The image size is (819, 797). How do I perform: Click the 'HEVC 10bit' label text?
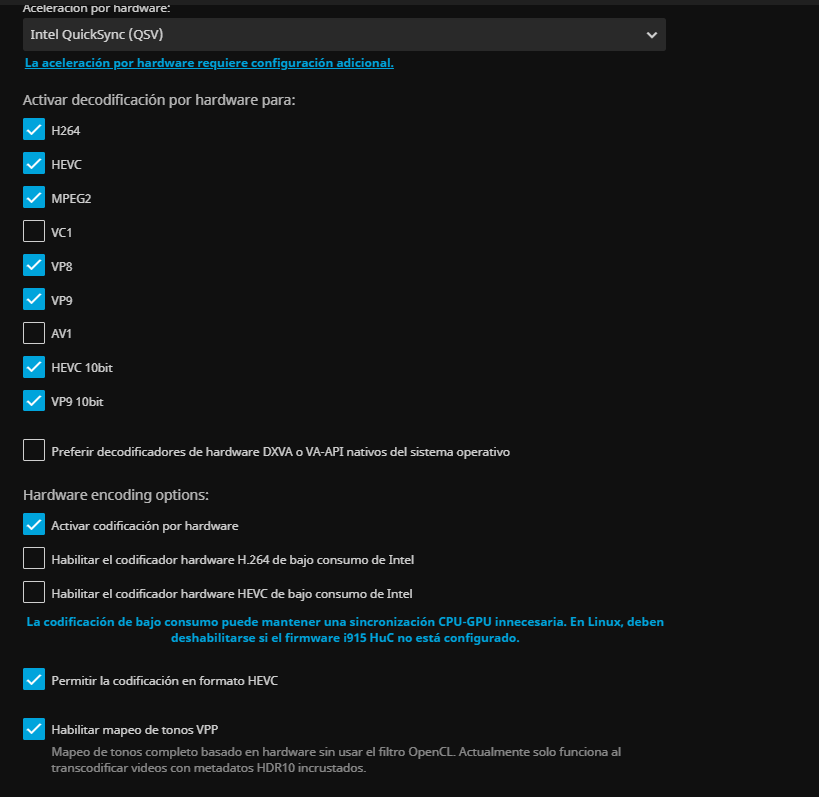point(82,368)
